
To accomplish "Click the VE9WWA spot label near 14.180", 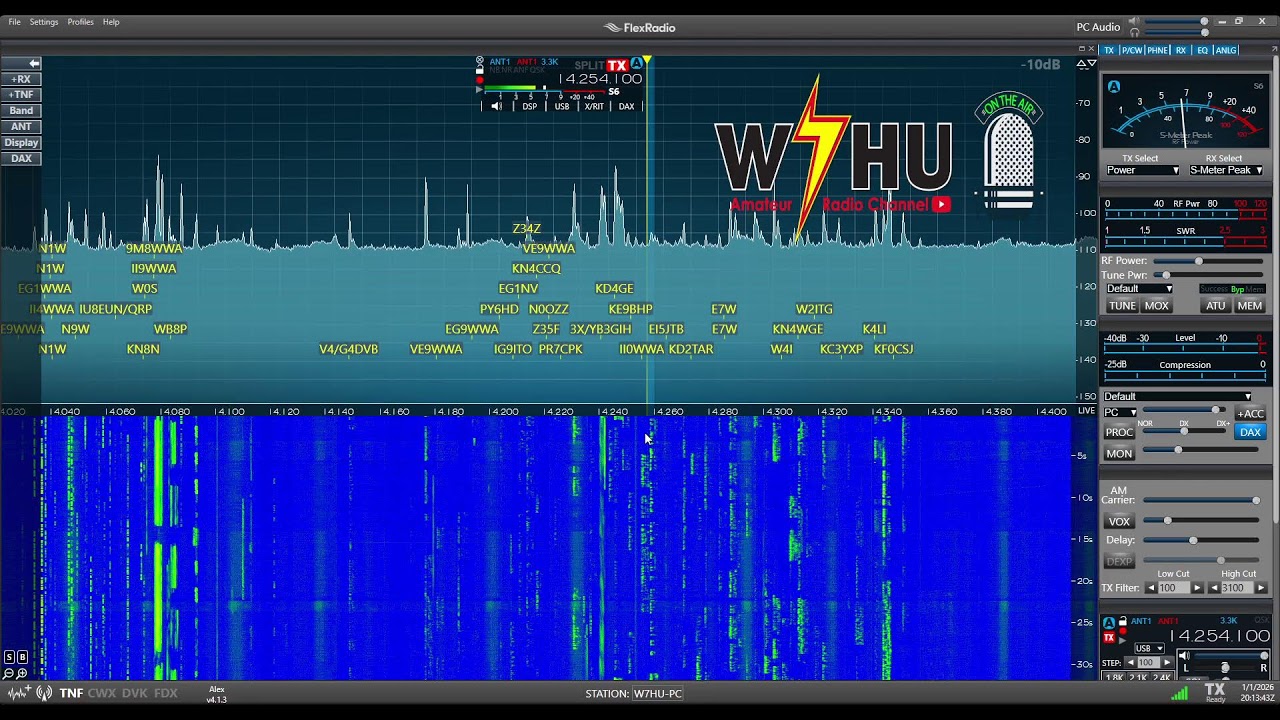I will (436, 350).
